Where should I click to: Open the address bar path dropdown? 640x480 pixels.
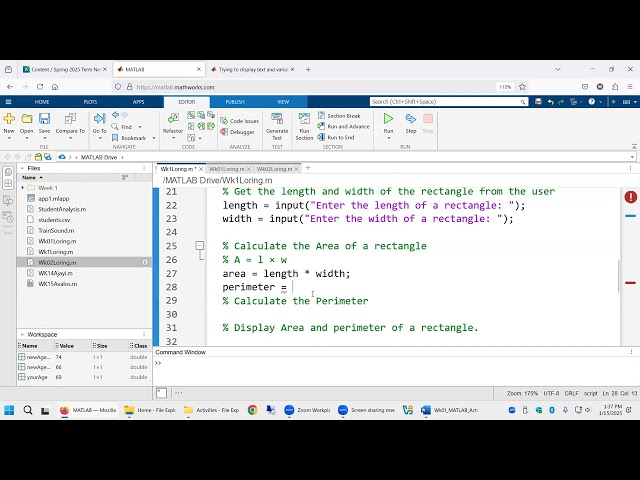point(632,157)
